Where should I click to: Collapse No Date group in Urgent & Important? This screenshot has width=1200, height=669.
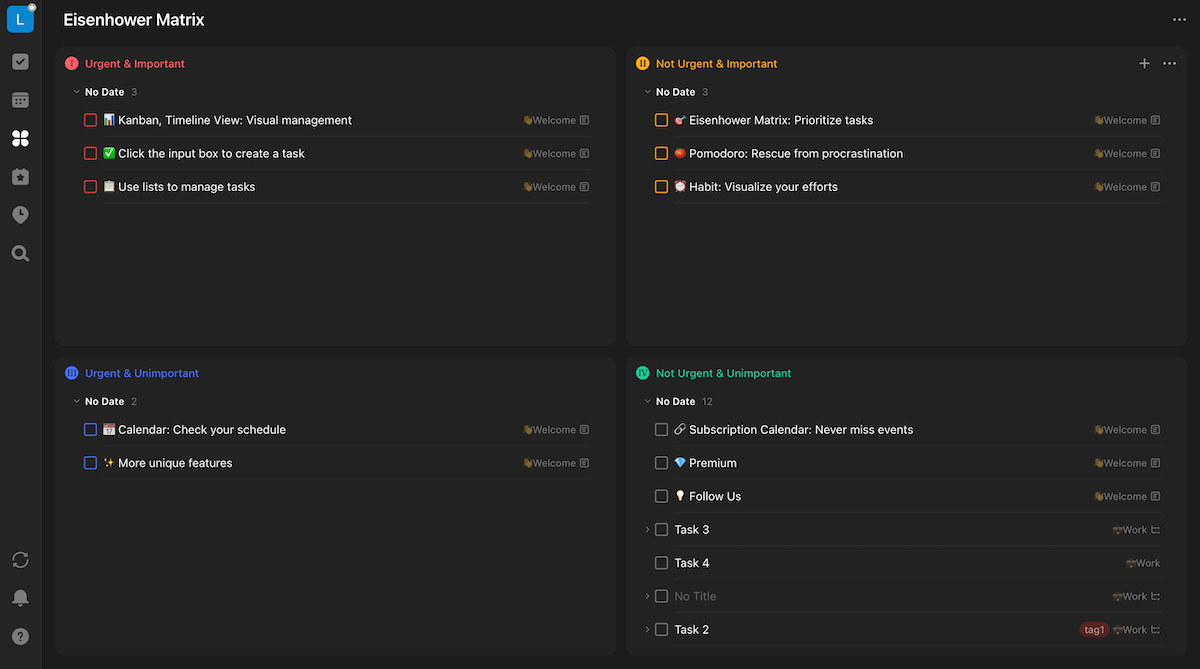(x=76, y=92)
